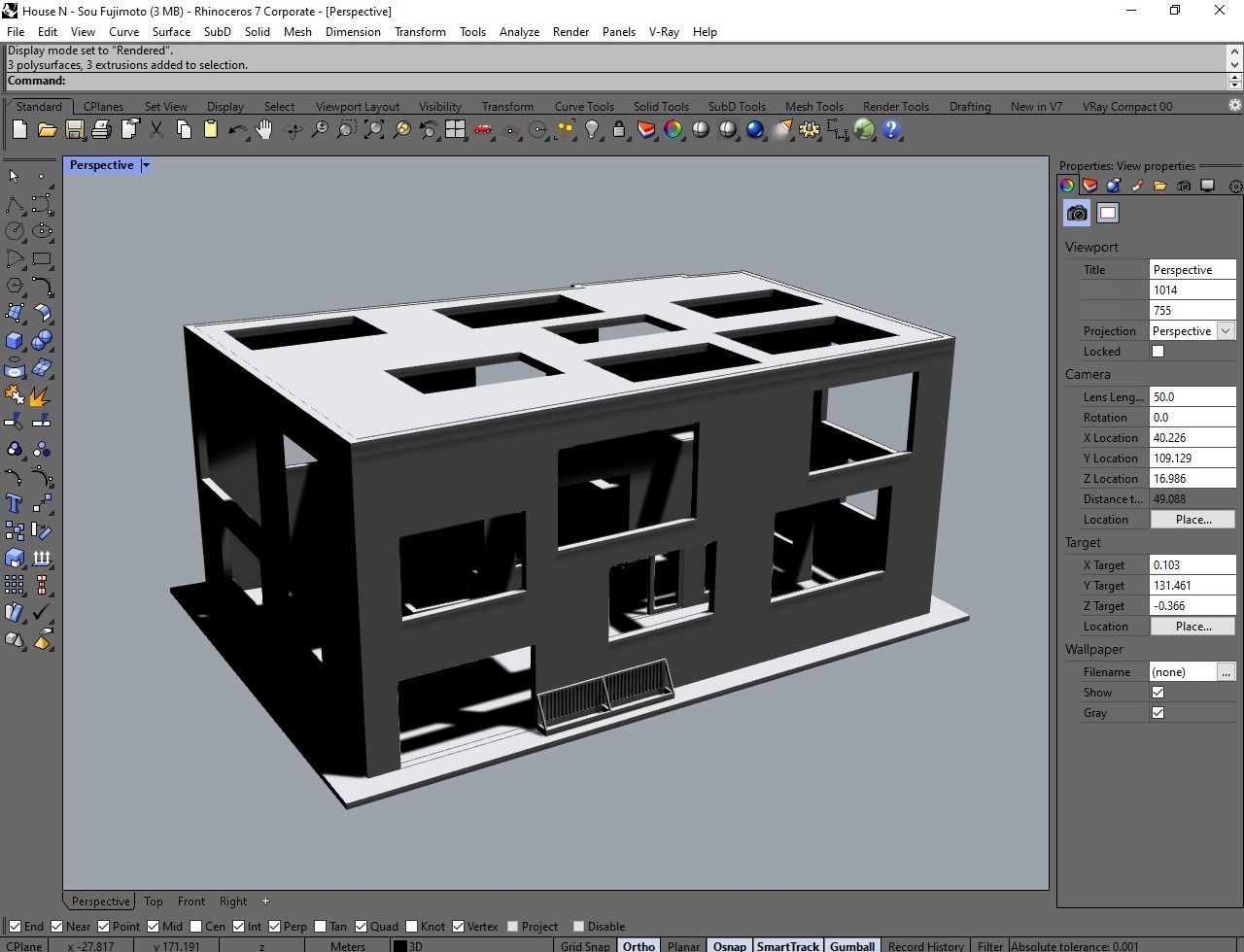This screenshot has width=1244, height=952.
Task: Open Layers via stacked layers toolbar icon
Action: [645, 129]
